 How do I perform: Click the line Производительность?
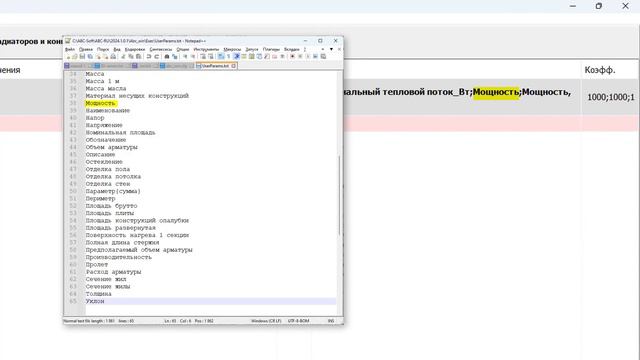point(118,257)
